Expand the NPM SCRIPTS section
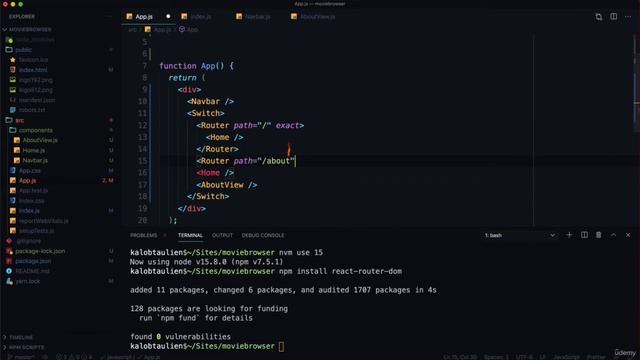640x360 pixels. point(26,347)
